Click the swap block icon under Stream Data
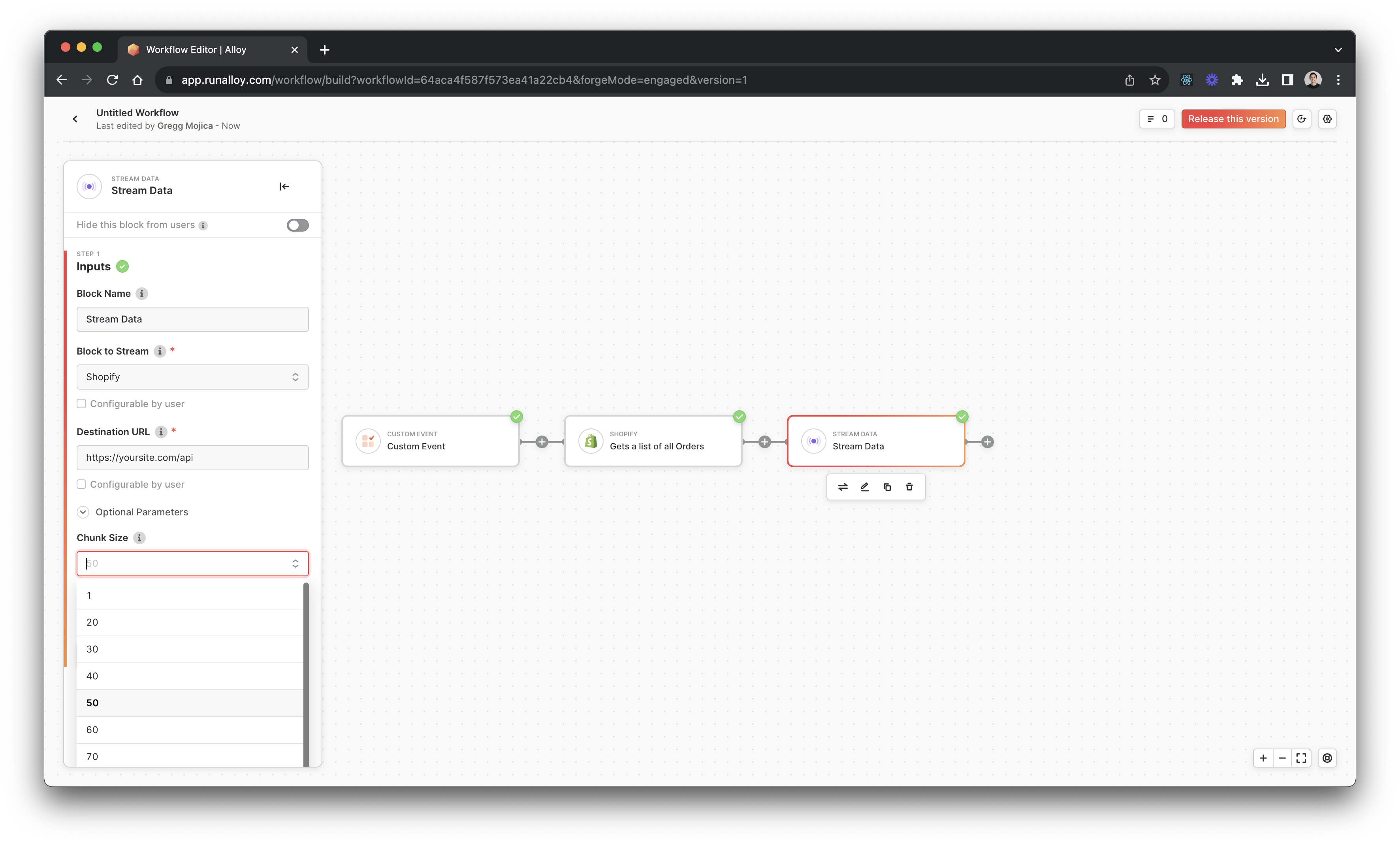The height and width of the screenshot is (845, 1400). pos(843,487)
